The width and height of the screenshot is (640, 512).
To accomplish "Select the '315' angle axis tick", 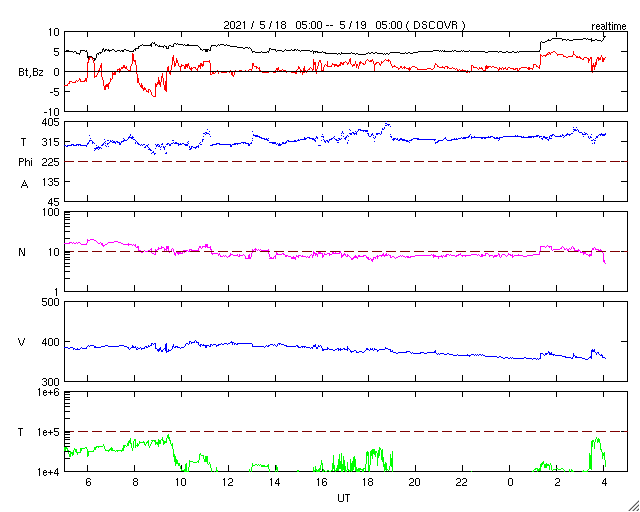I will [51, 142].
